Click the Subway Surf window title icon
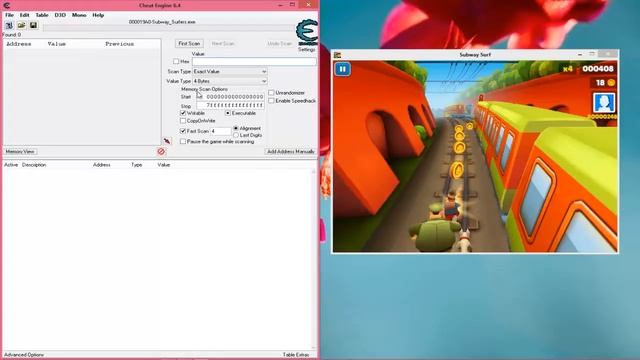 pyautogui.click(x=338, y=55)
